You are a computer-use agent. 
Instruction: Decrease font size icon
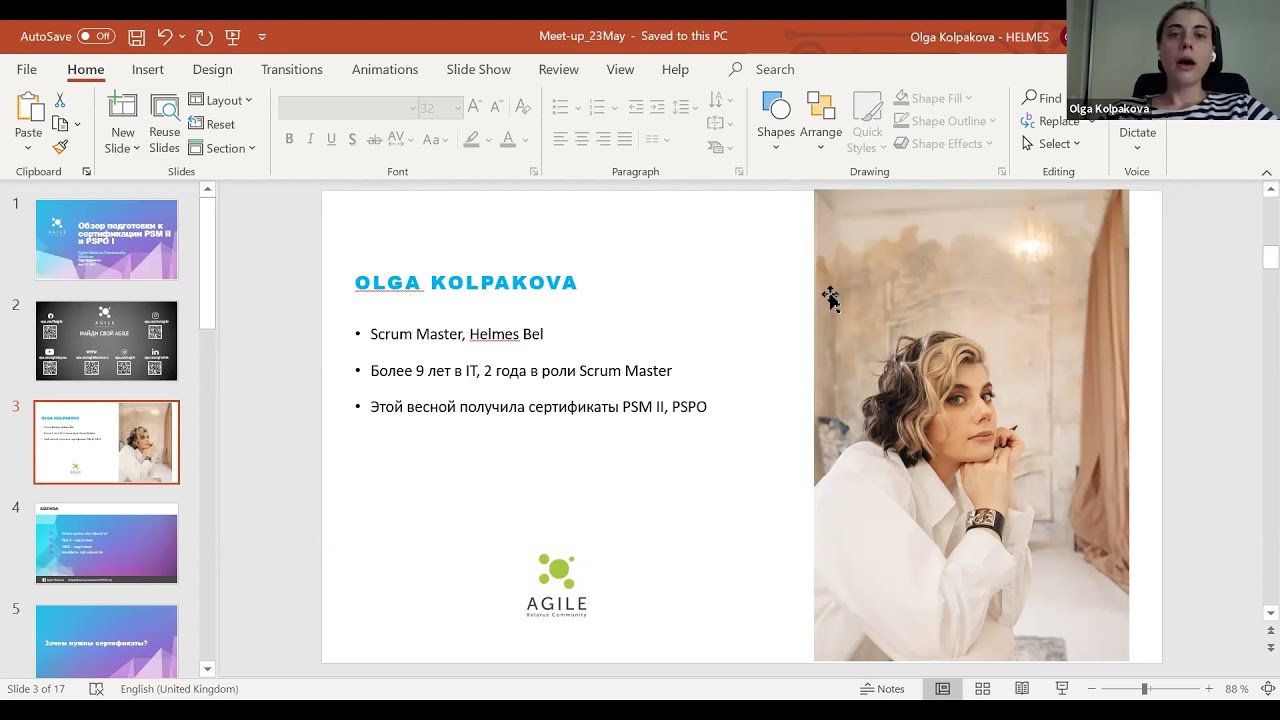pos(497,107)
